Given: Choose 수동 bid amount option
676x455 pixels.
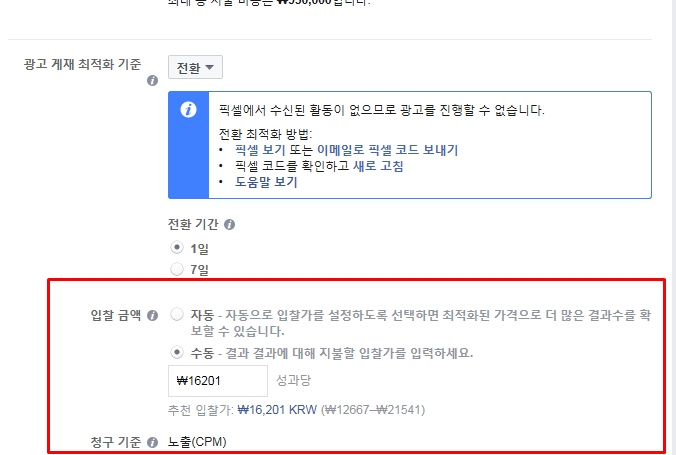Looking at the screenshot, I should (177, 352).
